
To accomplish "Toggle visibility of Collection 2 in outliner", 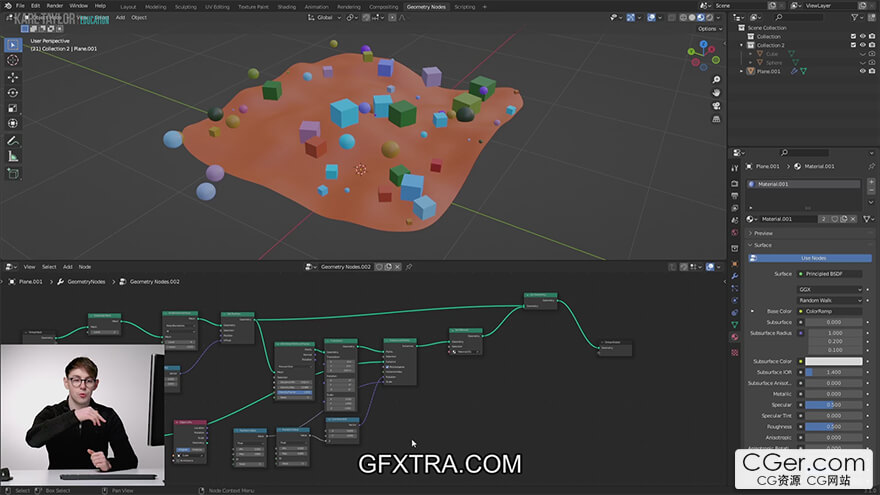I will 863,45.
